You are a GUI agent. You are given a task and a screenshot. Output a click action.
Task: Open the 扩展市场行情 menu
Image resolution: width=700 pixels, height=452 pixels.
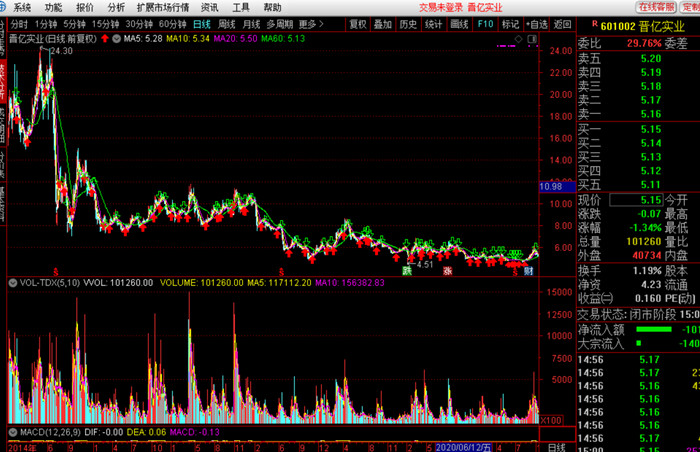coord(162,7)
